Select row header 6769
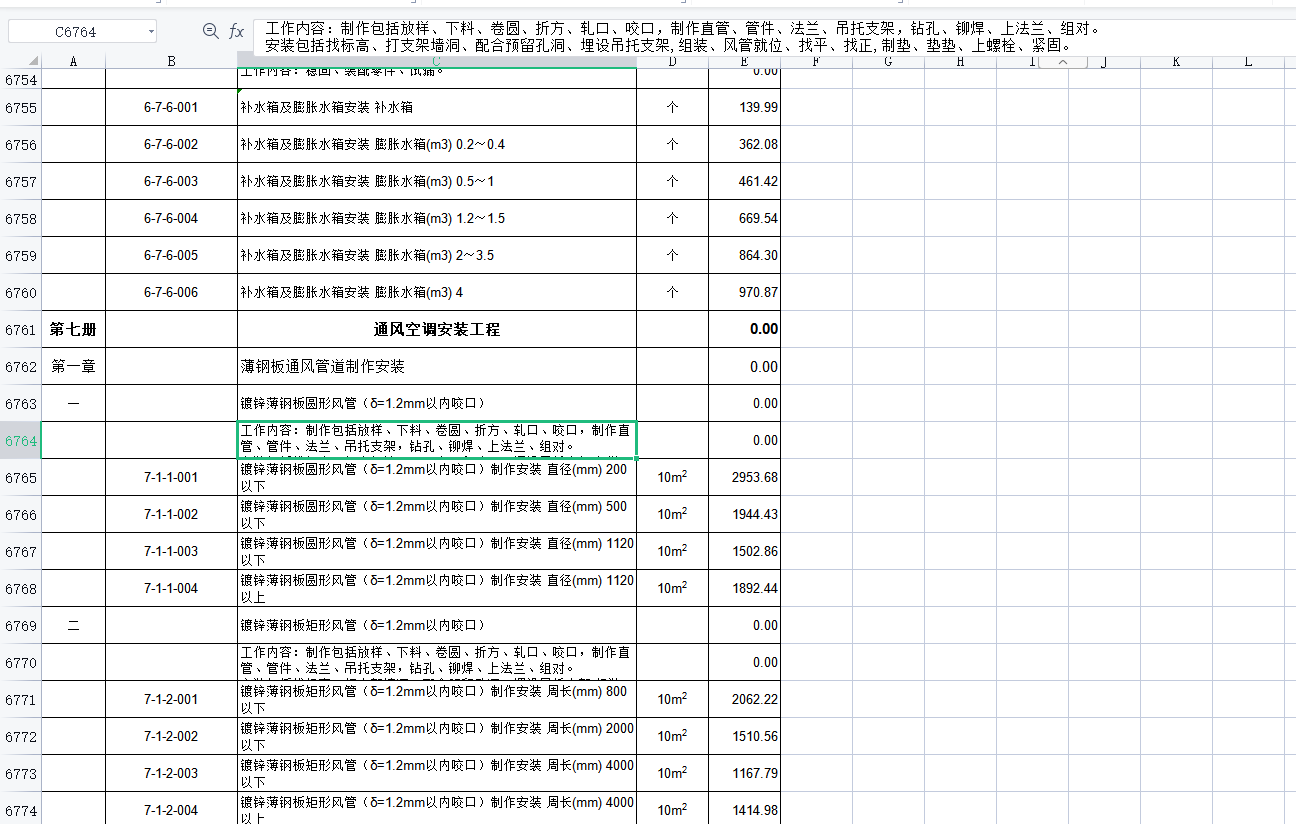Screen dimensions: 1296x824 [21, 625]
